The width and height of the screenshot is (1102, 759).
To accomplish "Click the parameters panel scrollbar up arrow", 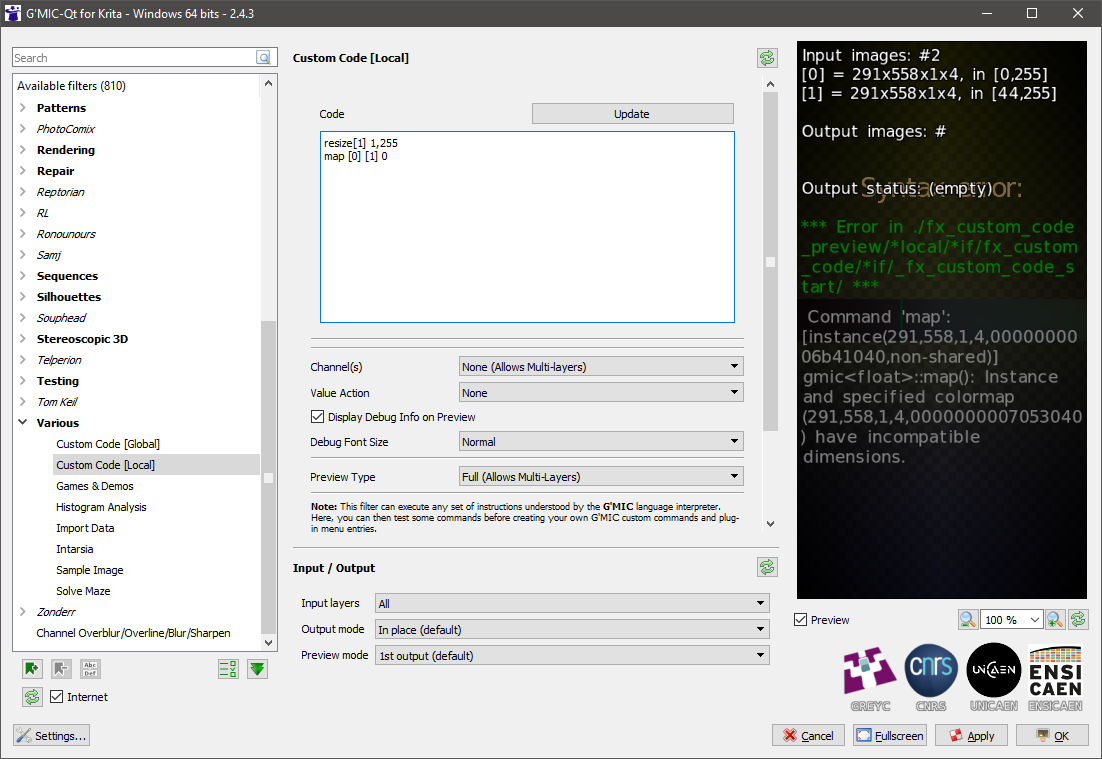I will 770,84.
